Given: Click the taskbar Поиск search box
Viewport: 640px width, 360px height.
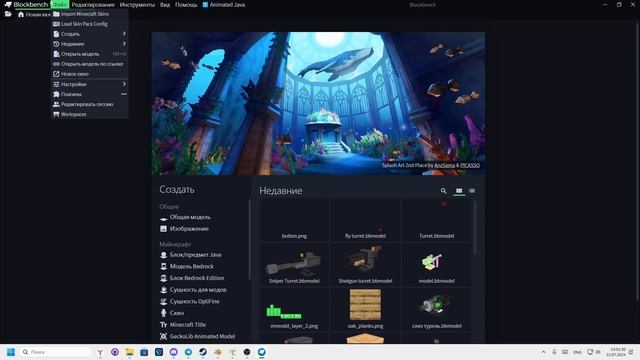Looking at the screenshot, I should pyautogui.click(x=56, y=352).
